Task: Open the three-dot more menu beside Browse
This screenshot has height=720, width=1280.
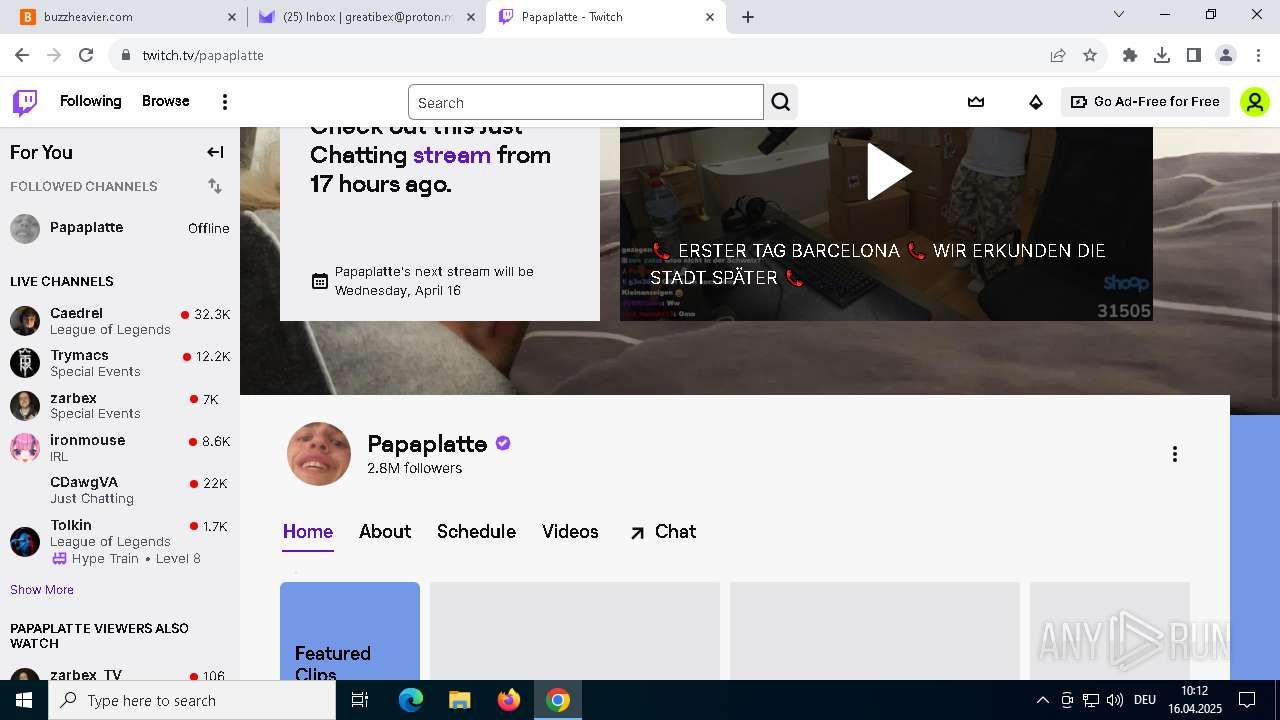Action: 225,102
